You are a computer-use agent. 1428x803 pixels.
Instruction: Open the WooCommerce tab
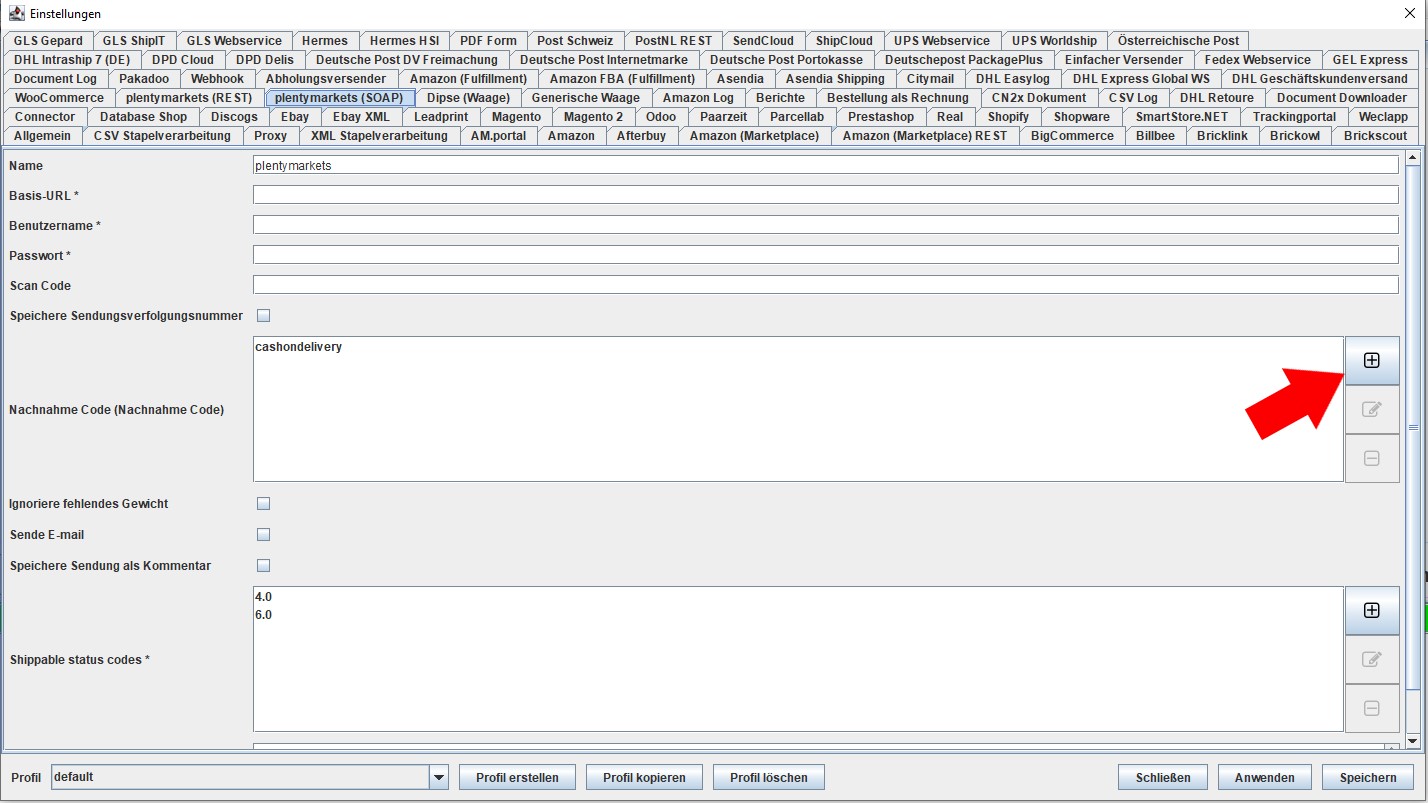tap(59, 98)
